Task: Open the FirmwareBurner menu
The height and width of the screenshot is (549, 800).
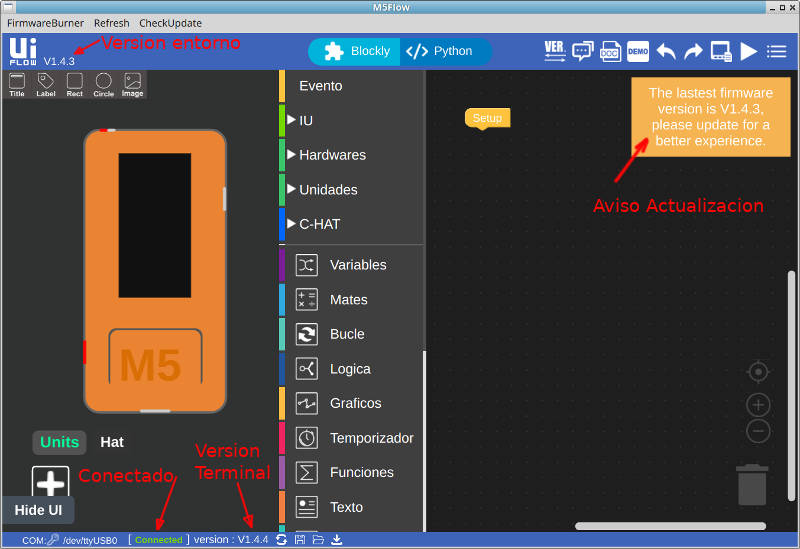Action: tap(45, 23)
